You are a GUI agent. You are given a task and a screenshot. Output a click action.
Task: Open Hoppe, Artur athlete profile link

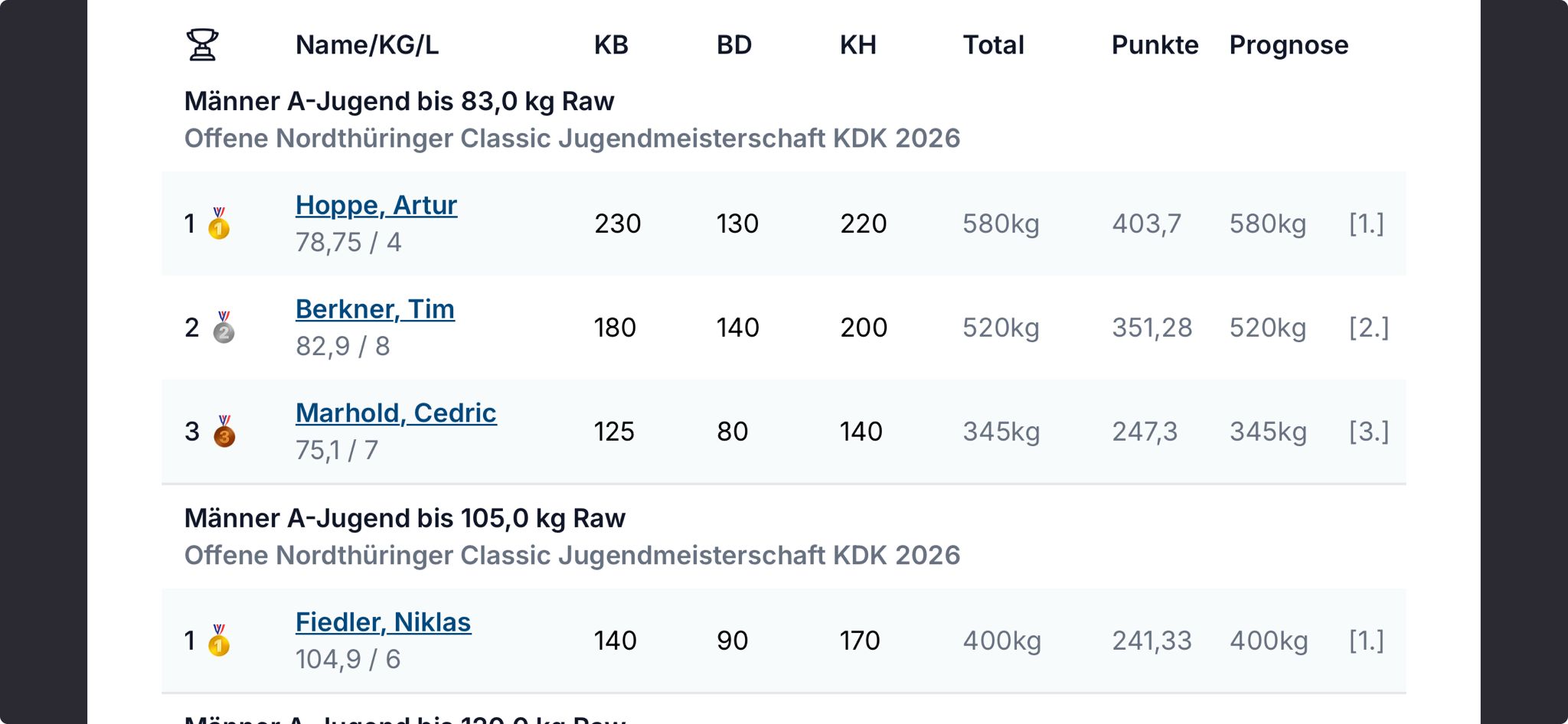coord(376,205)
